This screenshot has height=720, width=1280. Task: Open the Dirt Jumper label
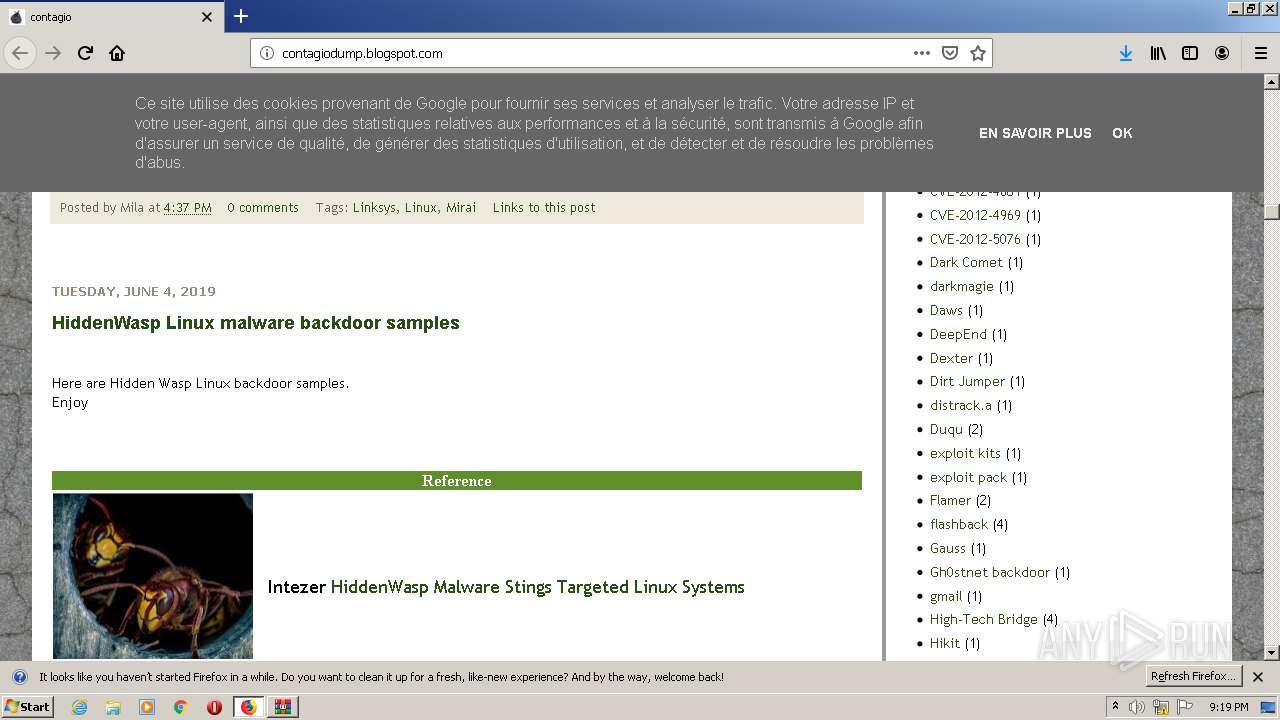(x=967, y=382)
